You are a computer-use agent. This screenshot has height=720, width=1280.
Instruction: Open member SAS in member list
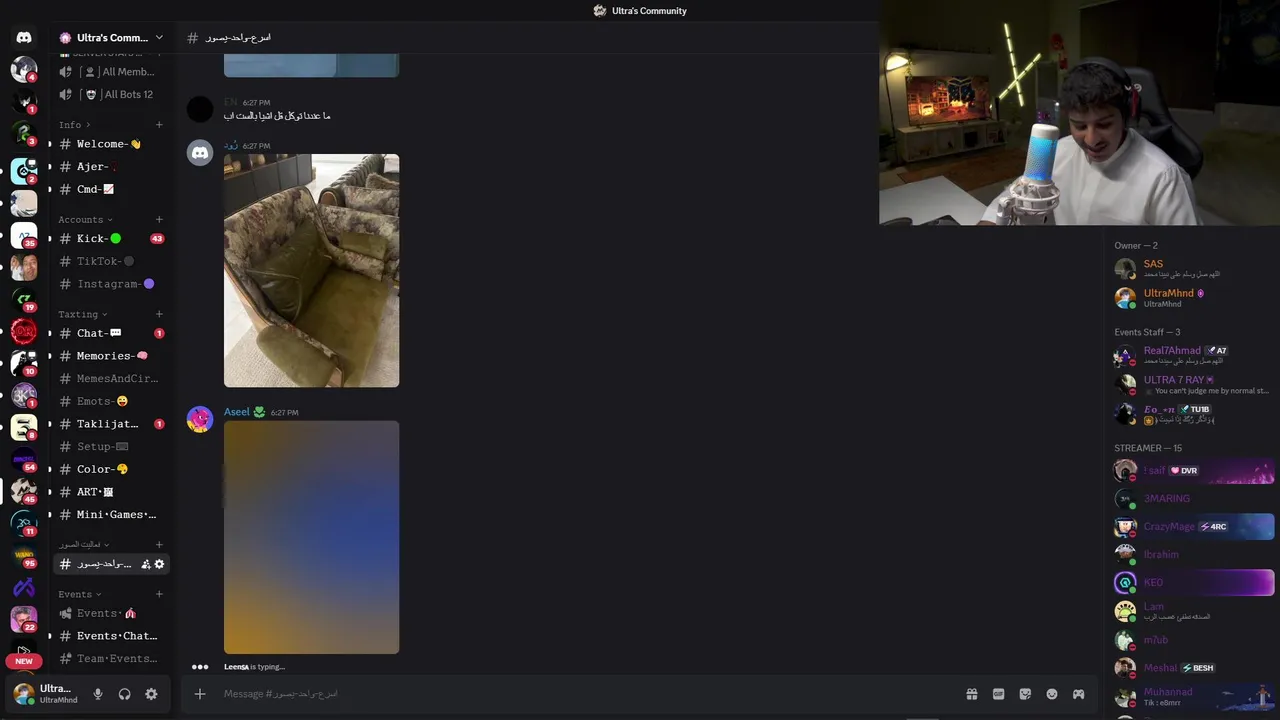(1193, 268)
